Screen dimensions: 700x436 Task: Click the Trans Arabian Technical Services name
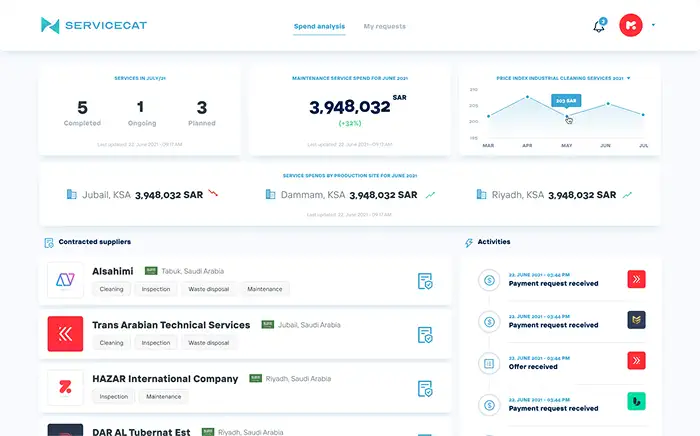[x=171, y=325]
